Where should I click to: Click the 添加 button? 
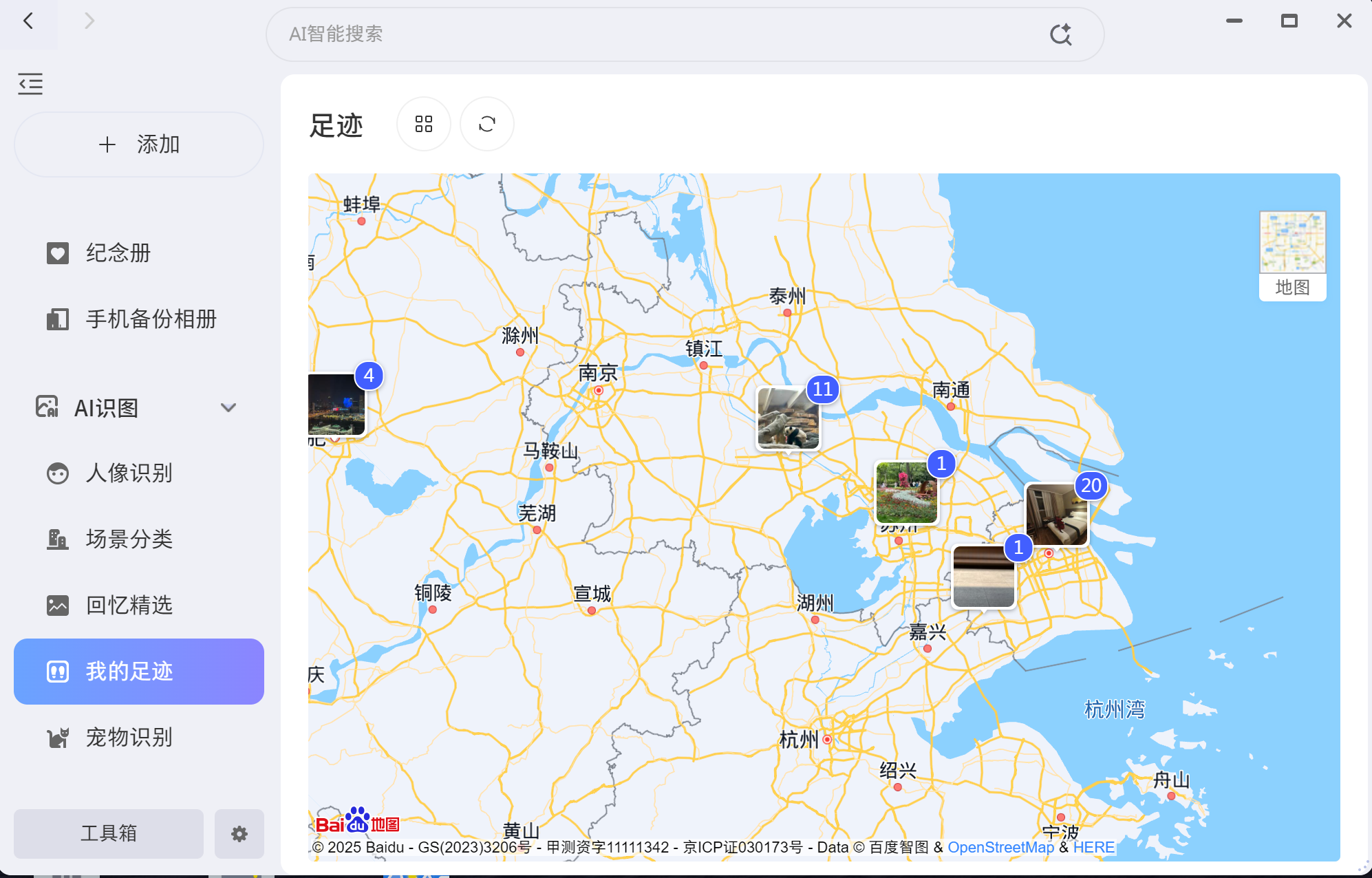(139, 144)
